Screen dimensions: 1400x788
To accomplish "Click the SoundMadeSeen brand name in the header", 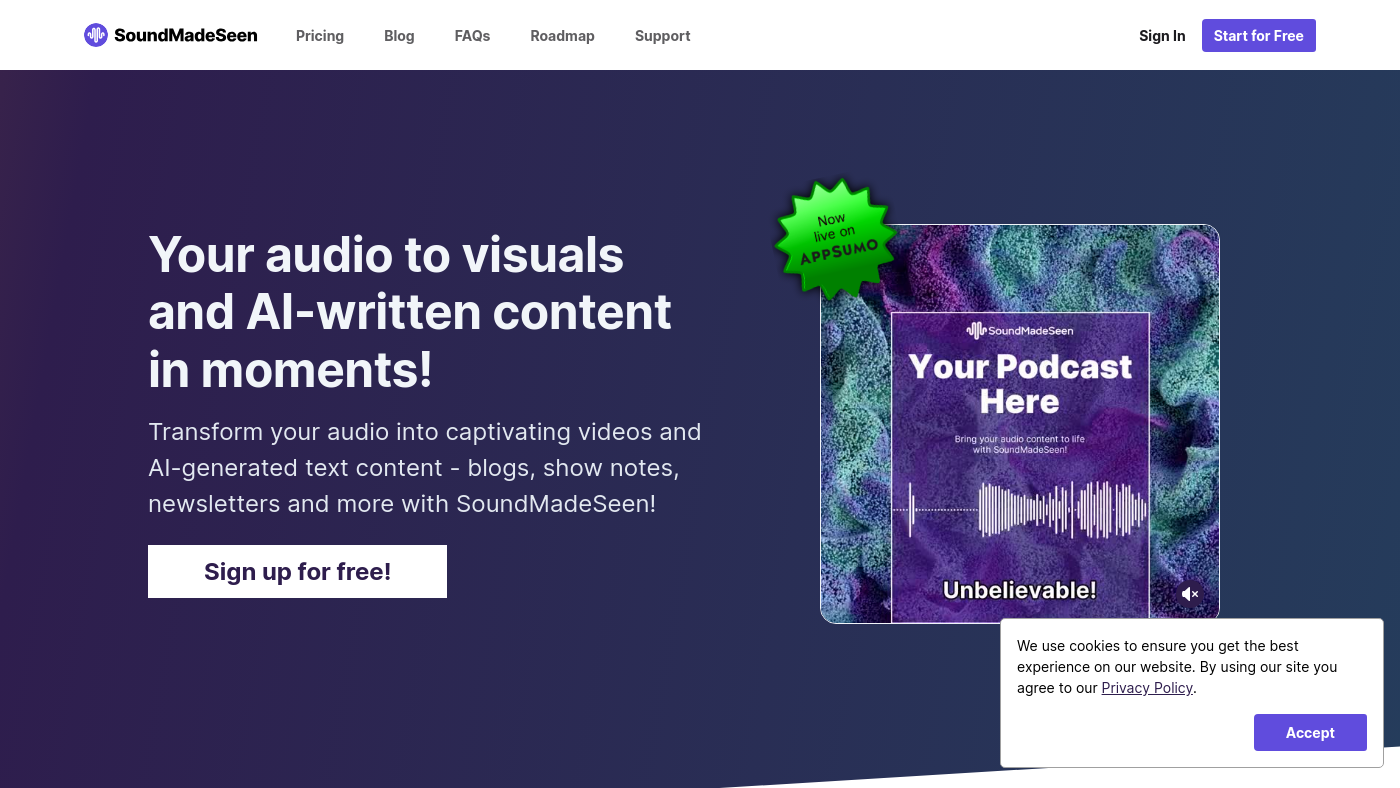I will point(186,35).
